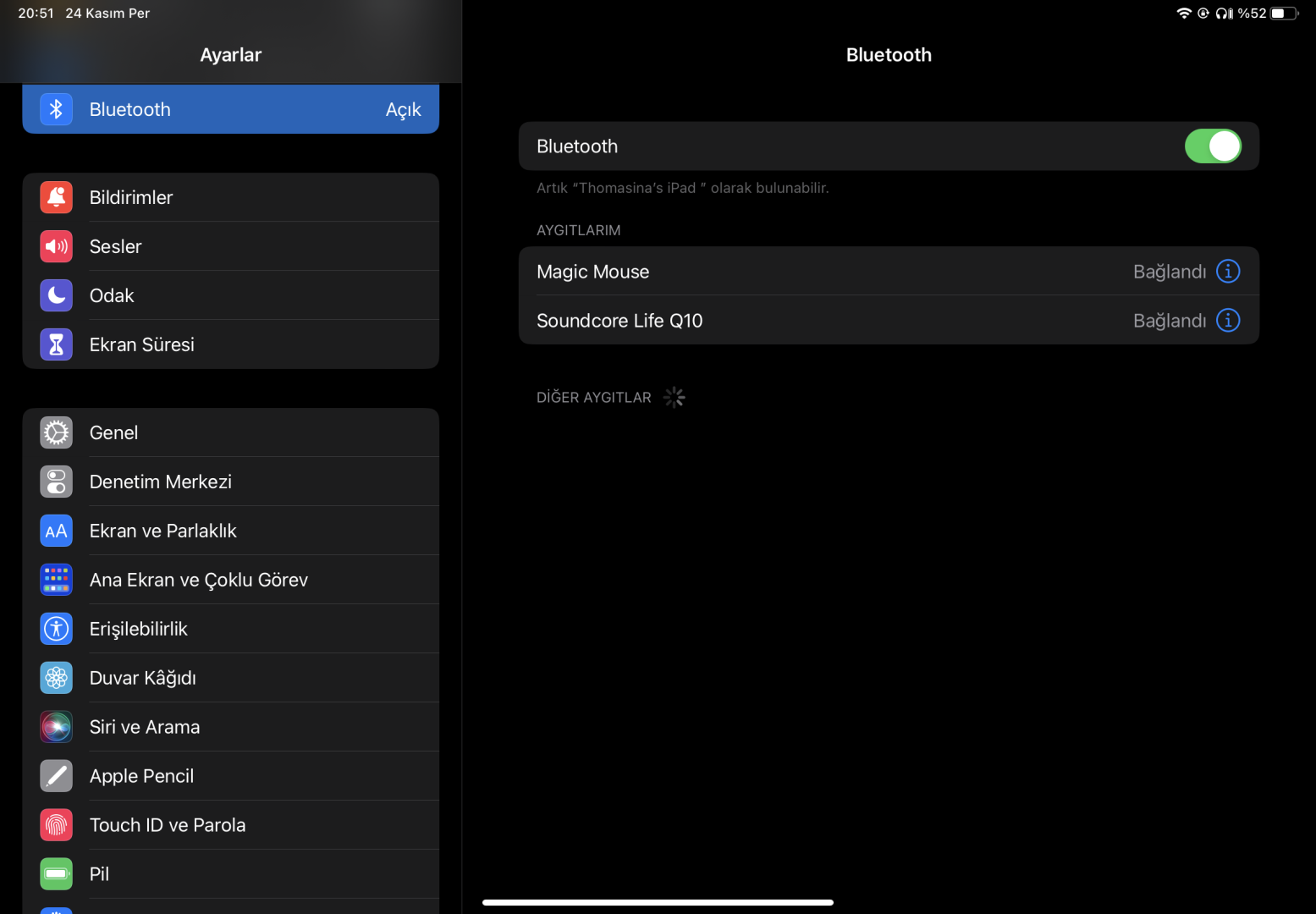
Task: Click the Odak moon icon
Action: [x=57, y=295]
